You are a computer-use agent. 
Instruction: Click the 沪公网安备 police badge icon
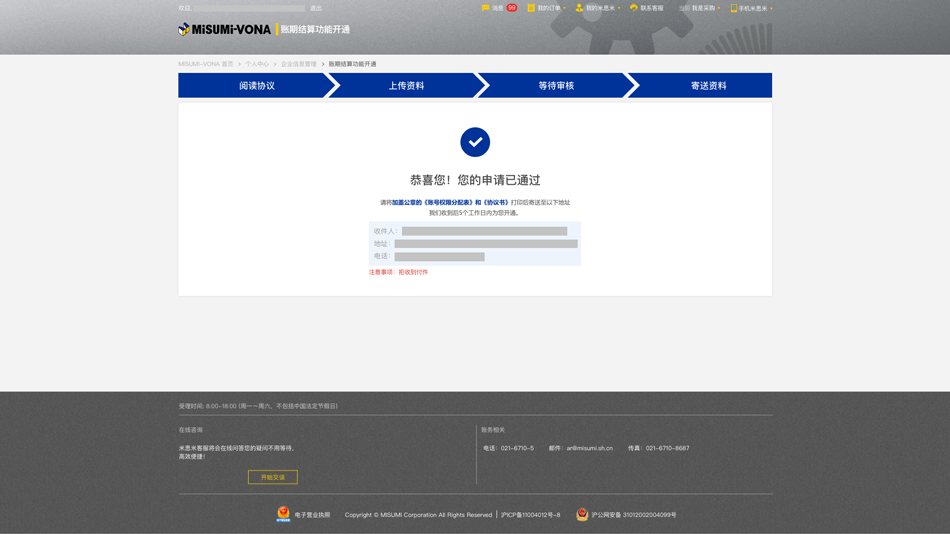[x=582, y=514]
